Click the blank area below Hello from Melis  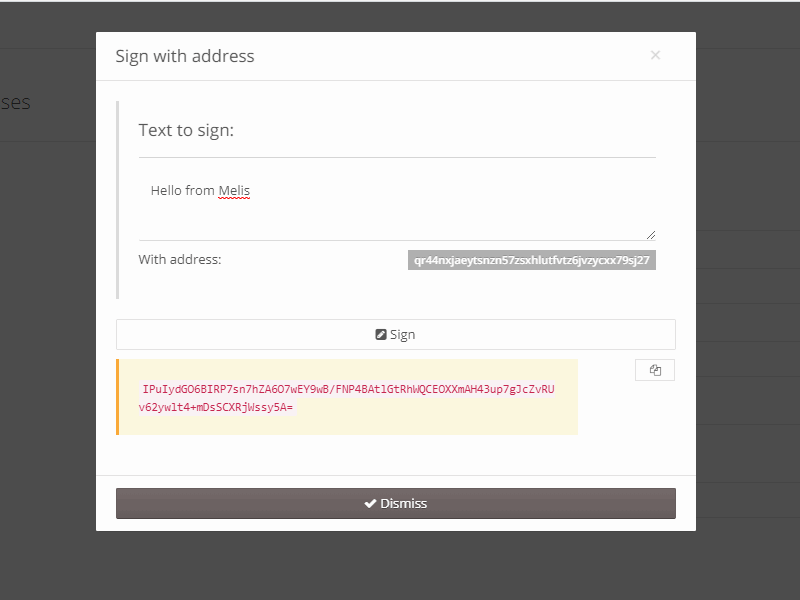click(397, 220)
